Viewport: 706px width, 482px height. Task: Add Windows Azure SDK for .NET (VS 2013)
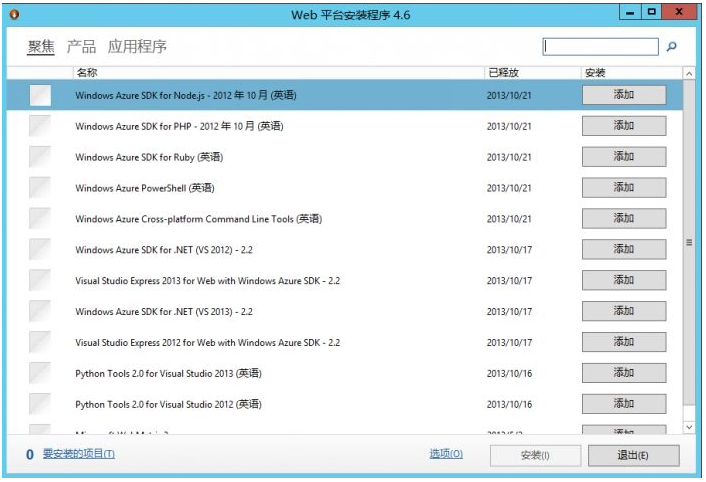[624, 311]
